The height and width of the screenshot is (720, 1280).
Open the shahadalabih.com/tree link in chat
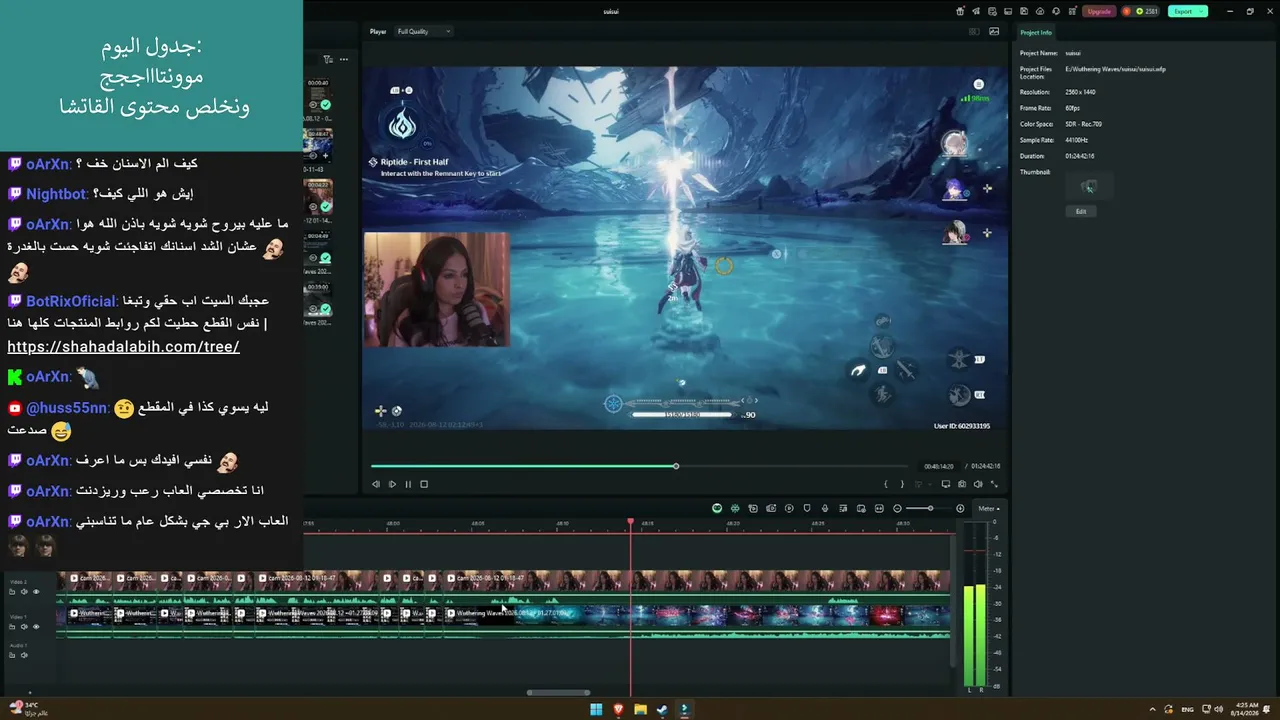[123, 347]
